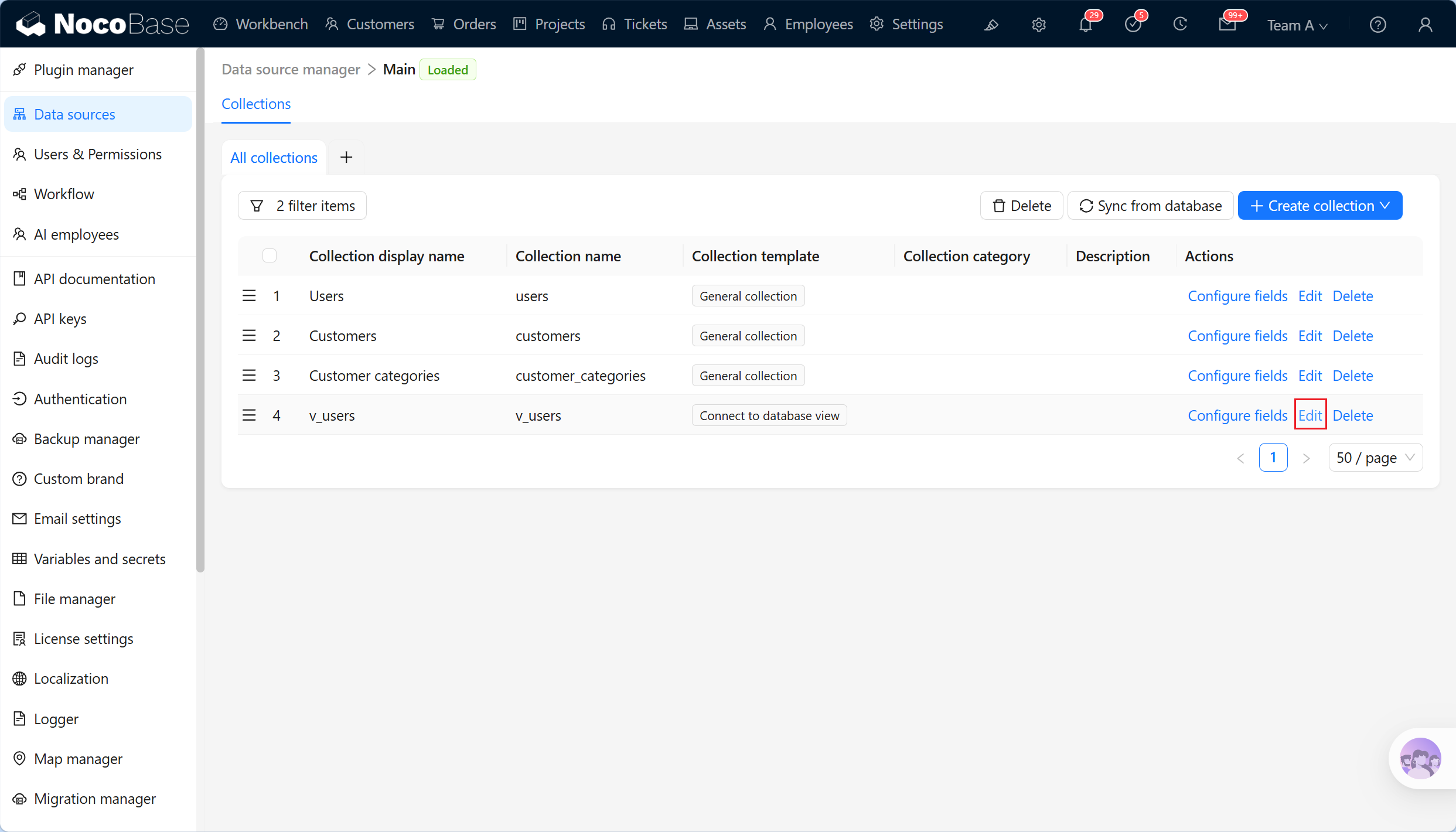Open the top bar settings gear icon

(1039, 25)
